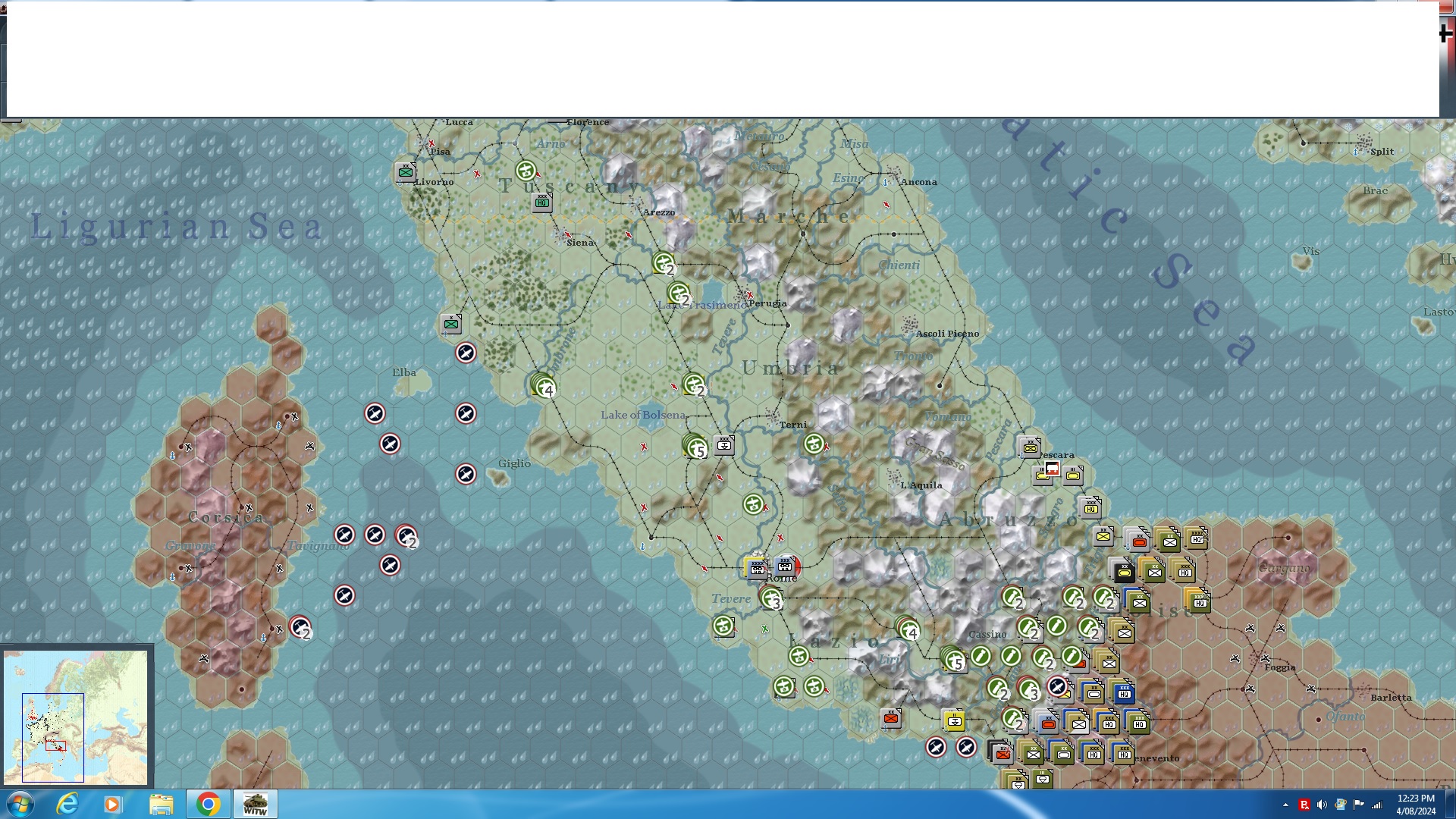Select the green air marker east of Terni
The width and height of the screenshot is (1456, 819).
(x=814, y=444)
